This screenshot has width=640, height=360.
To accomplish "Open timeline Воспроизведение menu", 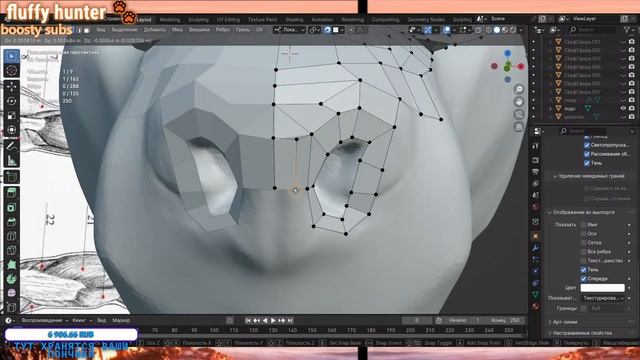I will 44,320.
